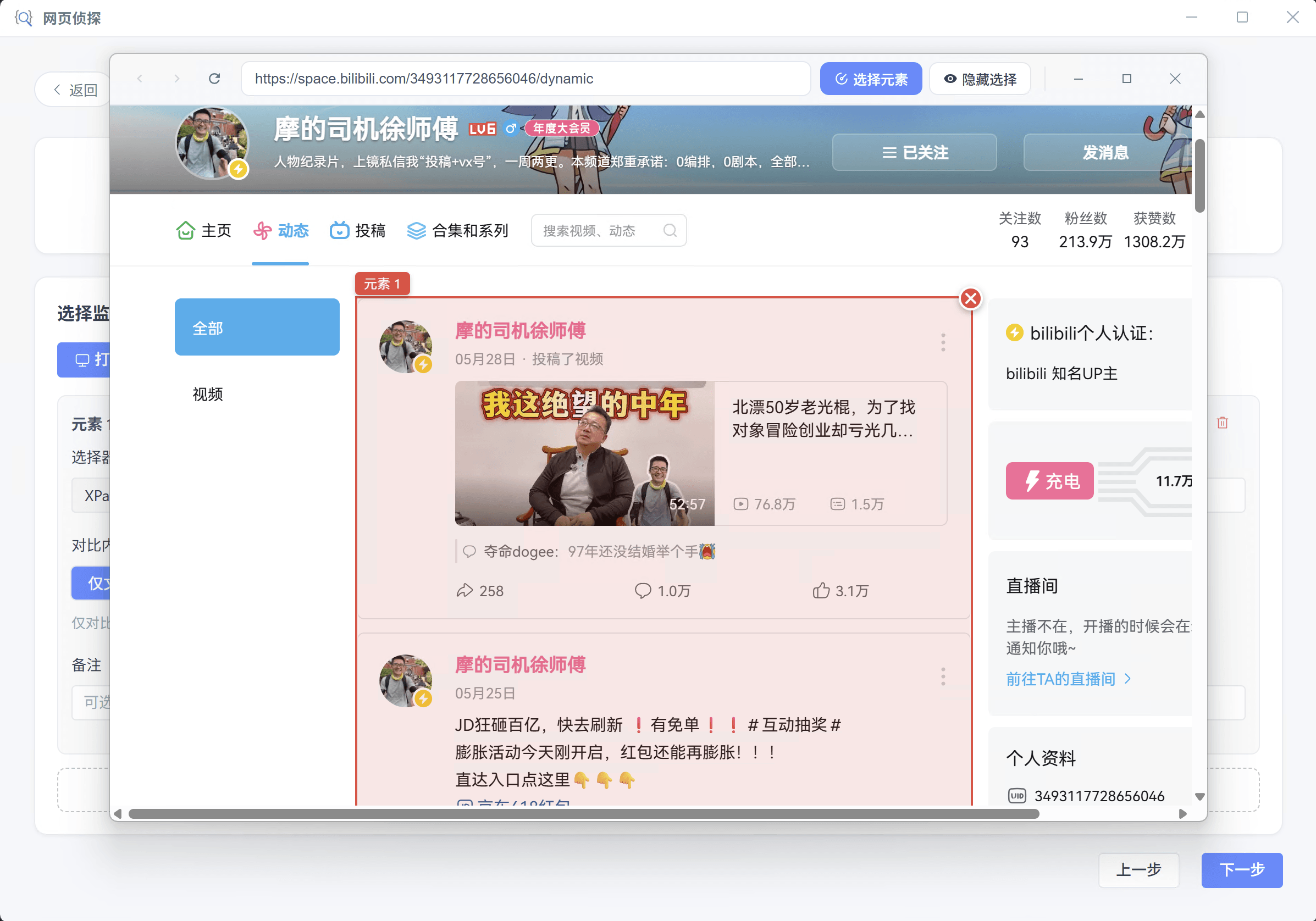Image resolution: width=1316 pixels, height=921 pixels.
Task: Open the 我这绝望的中年 video thumbnail
Action: (585, 453)
